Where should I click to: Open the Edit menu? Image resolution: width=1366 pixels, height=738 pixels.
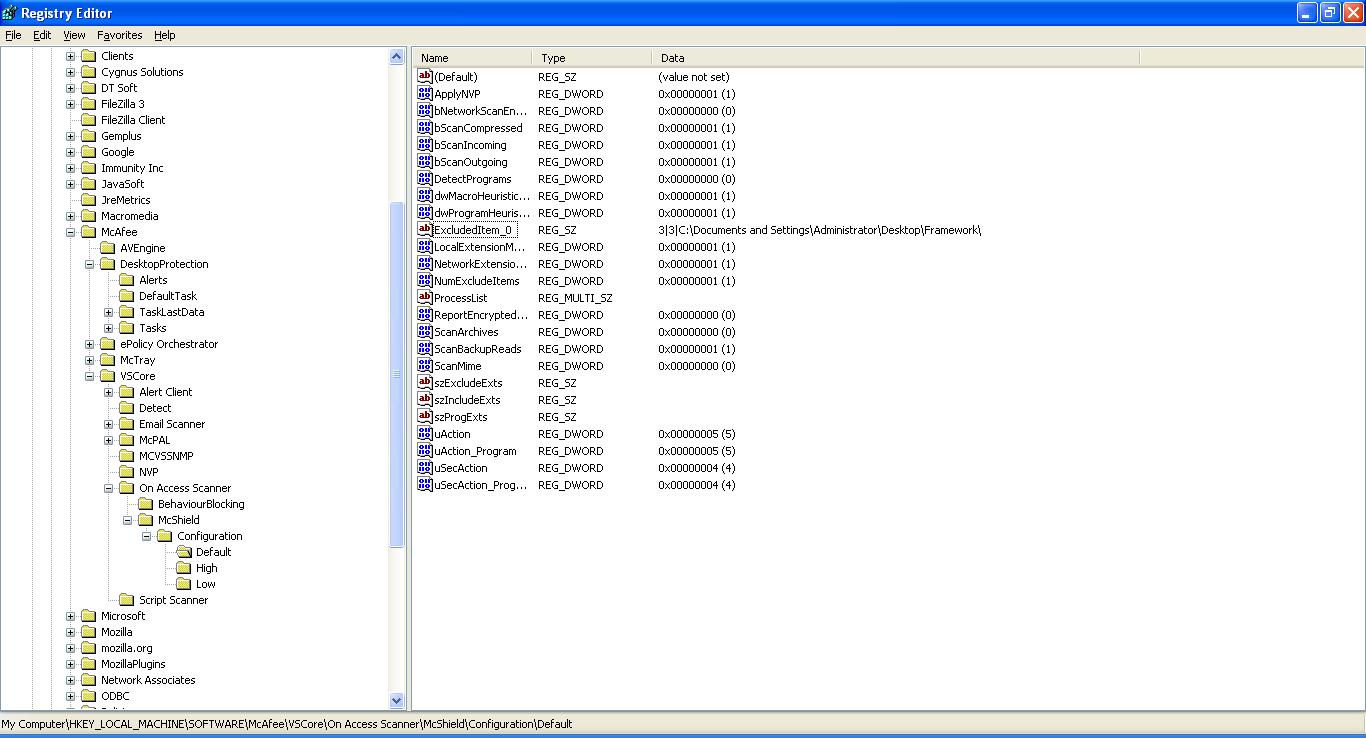click(42, 35)
